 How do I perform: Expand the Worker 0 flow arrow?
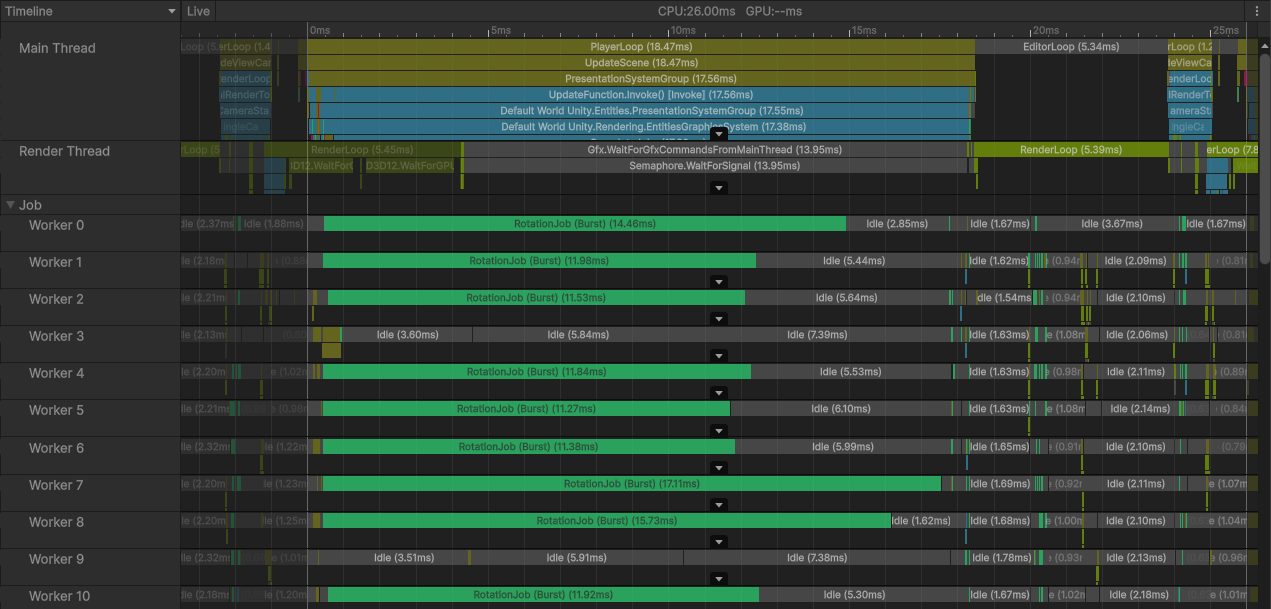point(718,245)
